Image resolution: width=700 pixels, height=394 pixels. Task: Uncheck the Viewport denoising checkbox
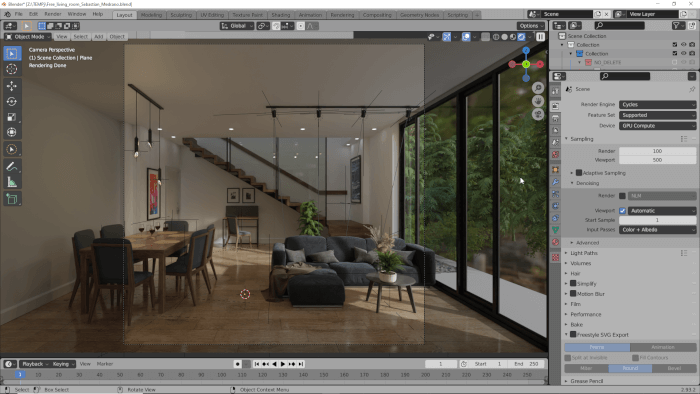622,211
